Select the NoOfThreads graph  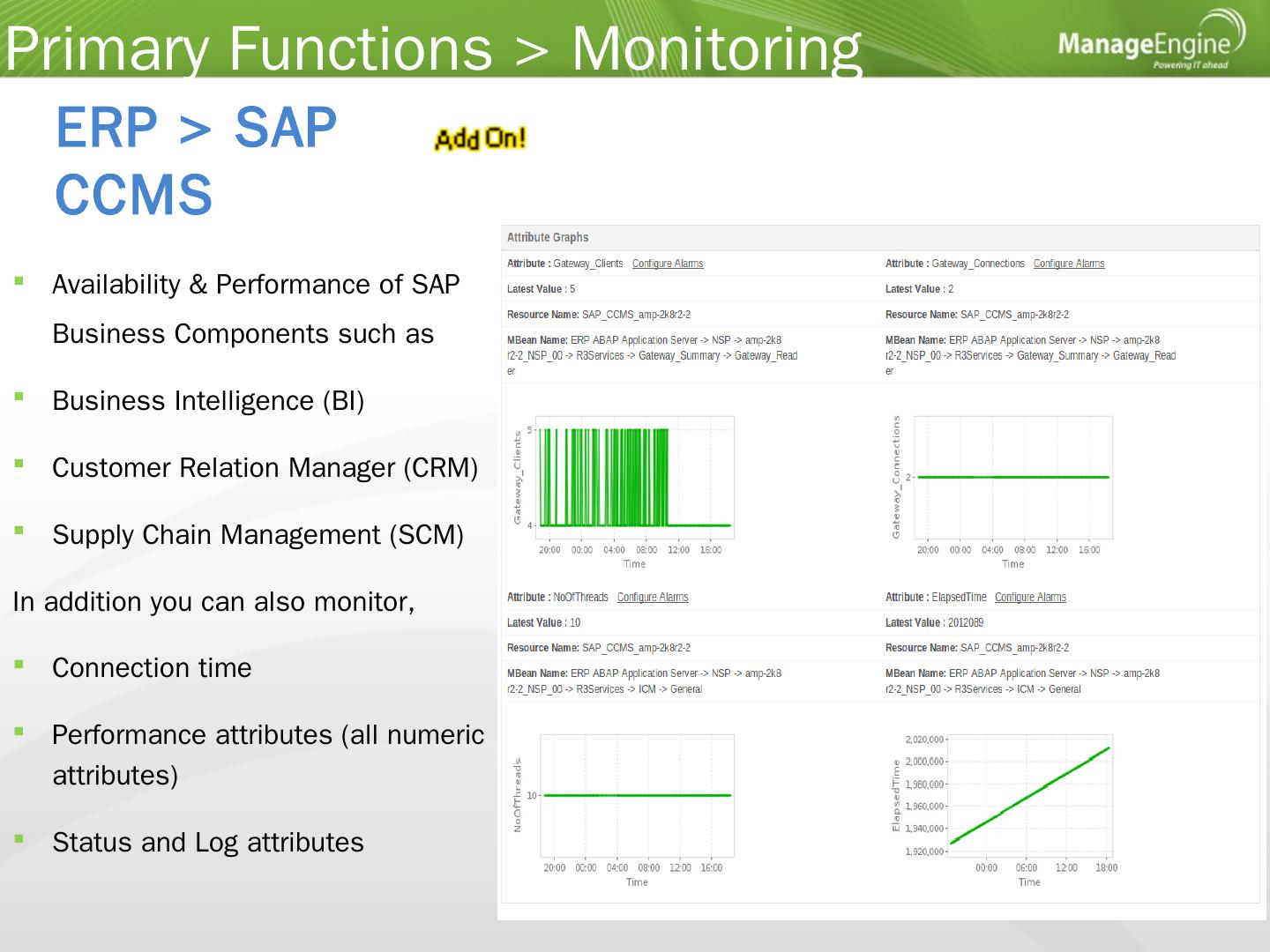624,810
